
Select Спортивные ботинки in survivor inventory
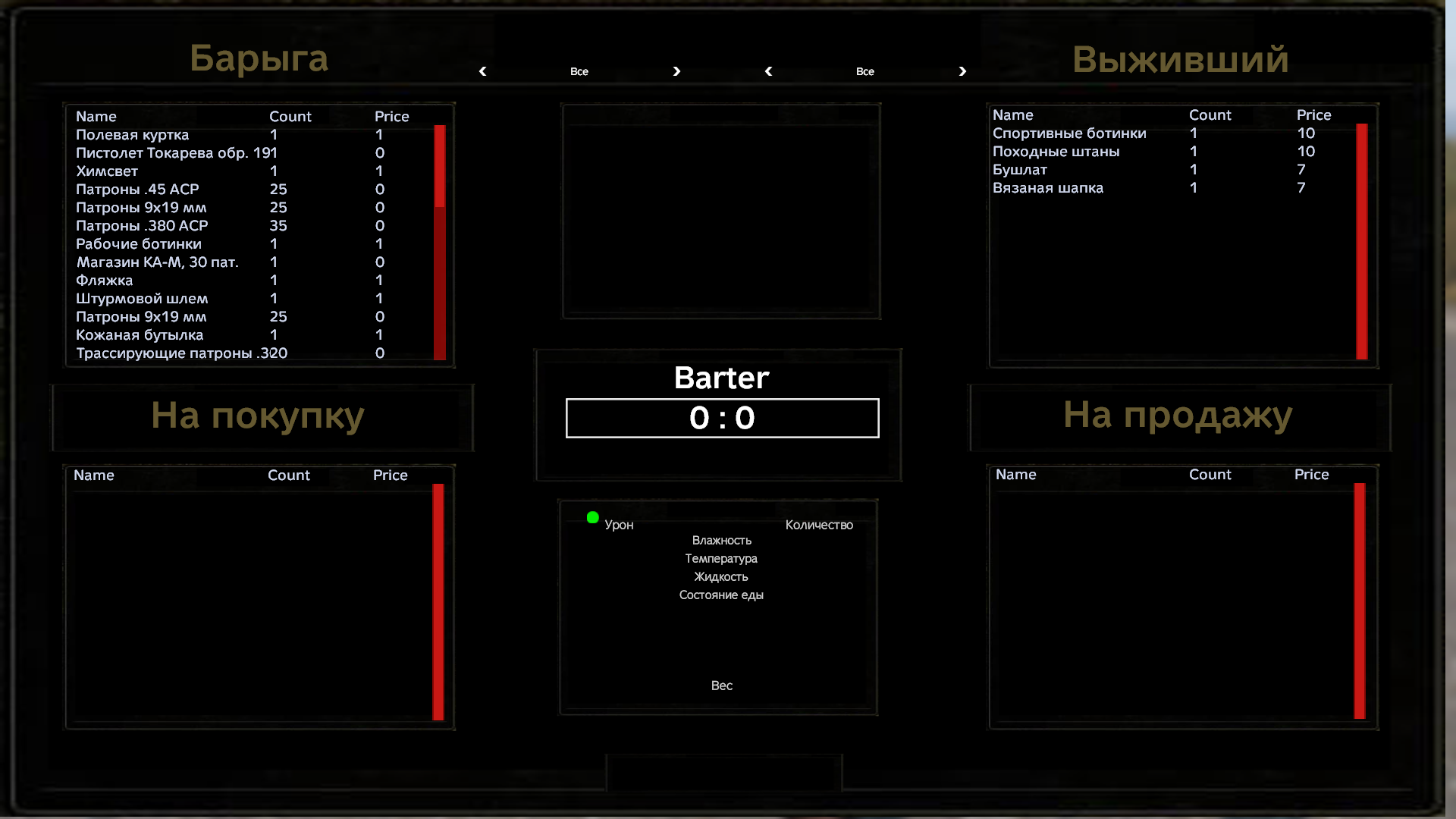click(x=1069, y=133)
